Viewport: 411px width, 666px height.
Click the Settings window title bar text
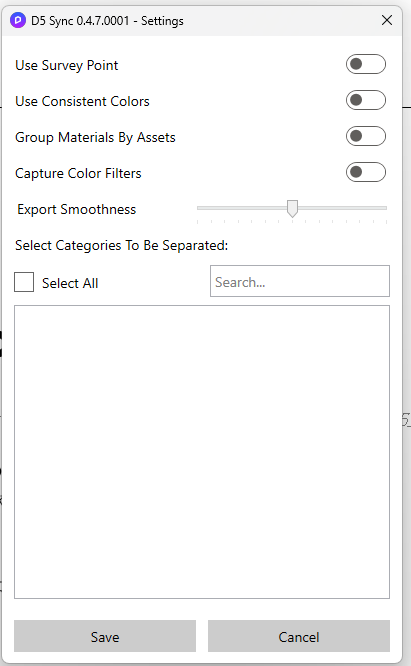pyautogui.click(x=107, y=21)
